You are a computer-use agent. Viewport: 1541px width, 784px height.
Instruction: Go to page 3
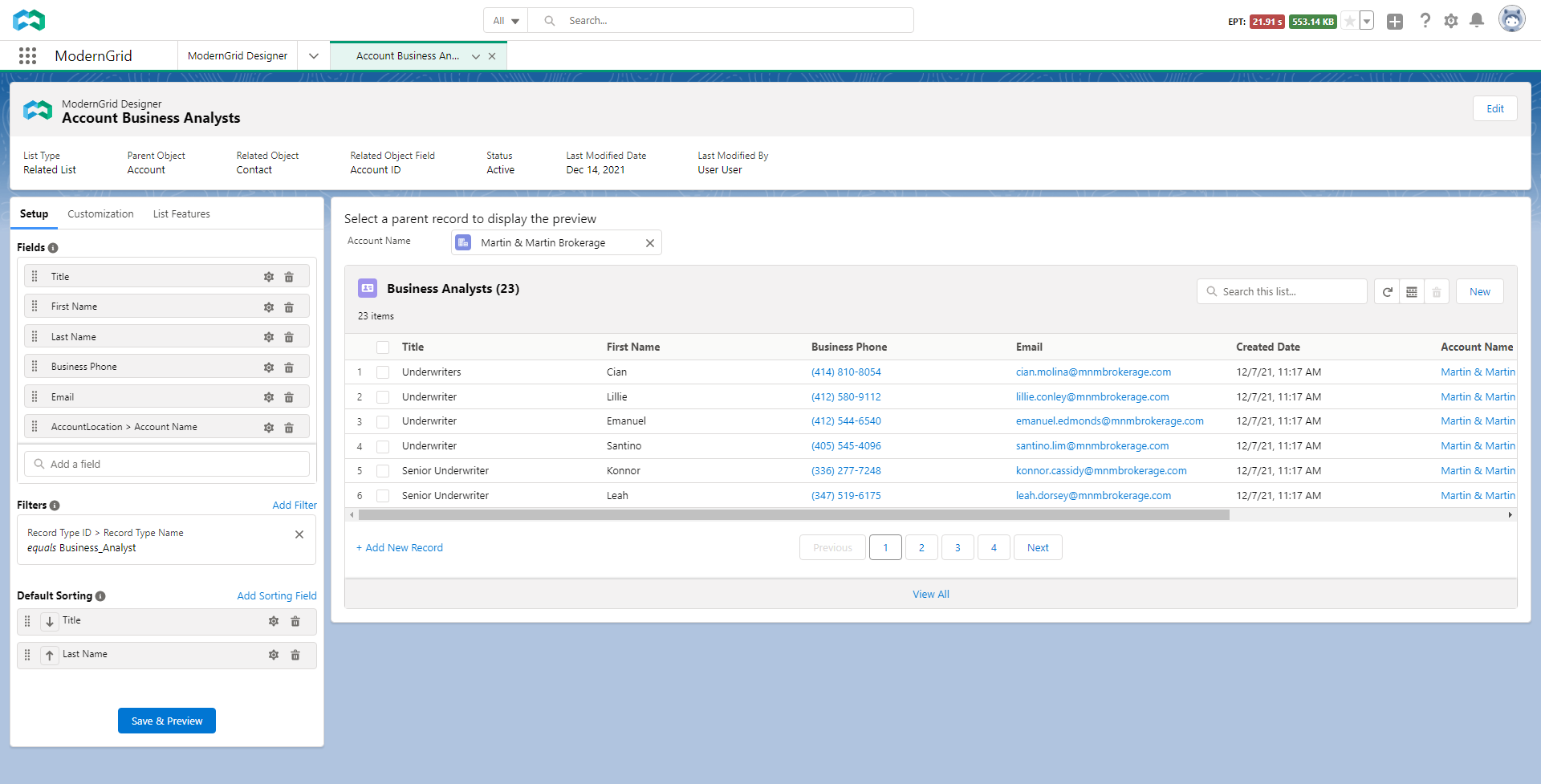point(958,548)
